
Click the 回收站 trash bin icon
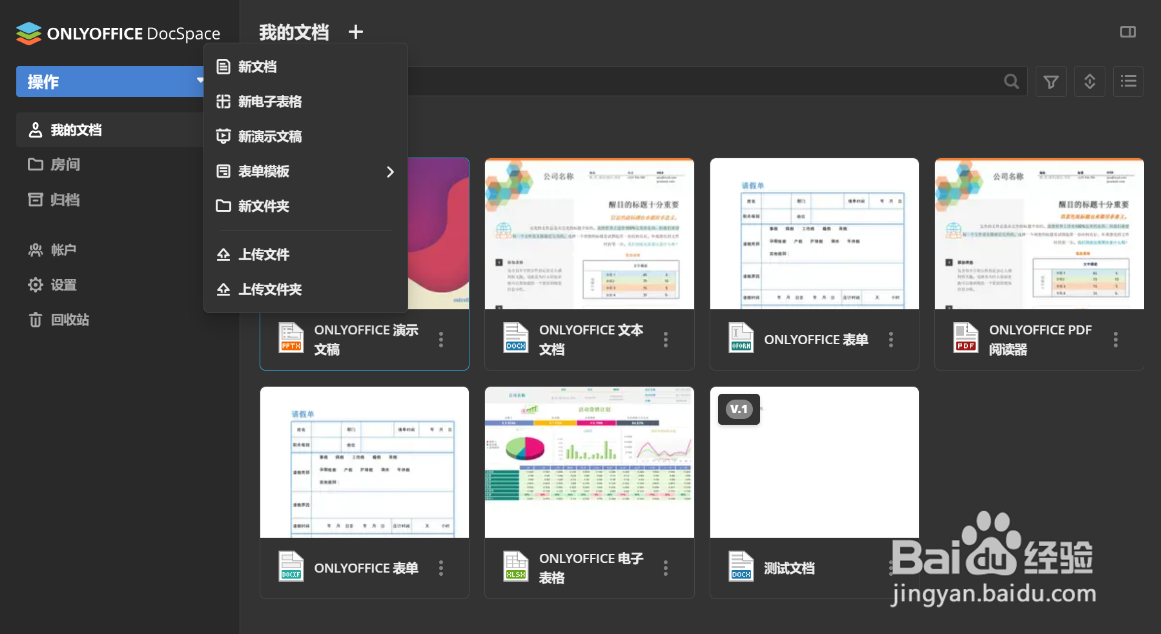(x=35, y=319)
